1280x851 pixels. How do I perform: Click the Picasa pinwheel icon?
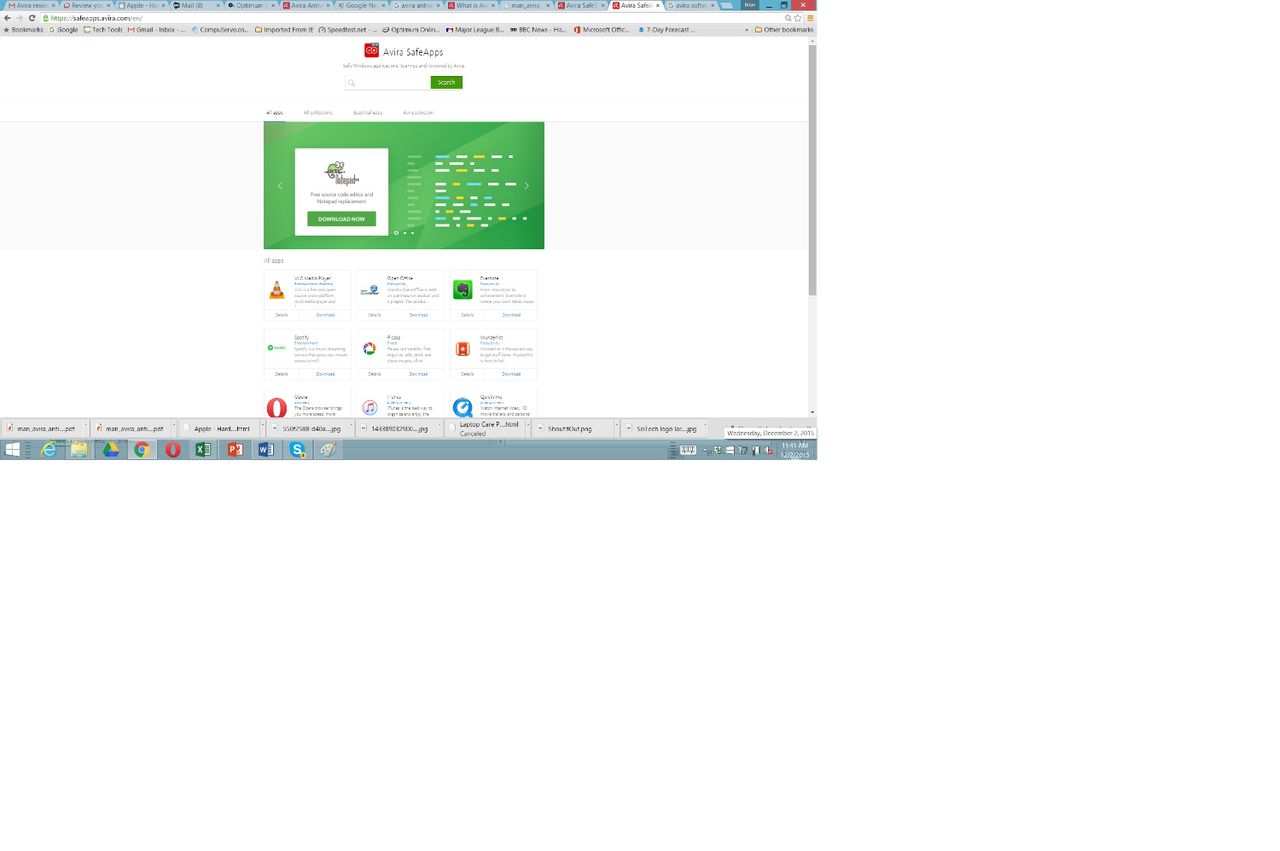[369, 348]
